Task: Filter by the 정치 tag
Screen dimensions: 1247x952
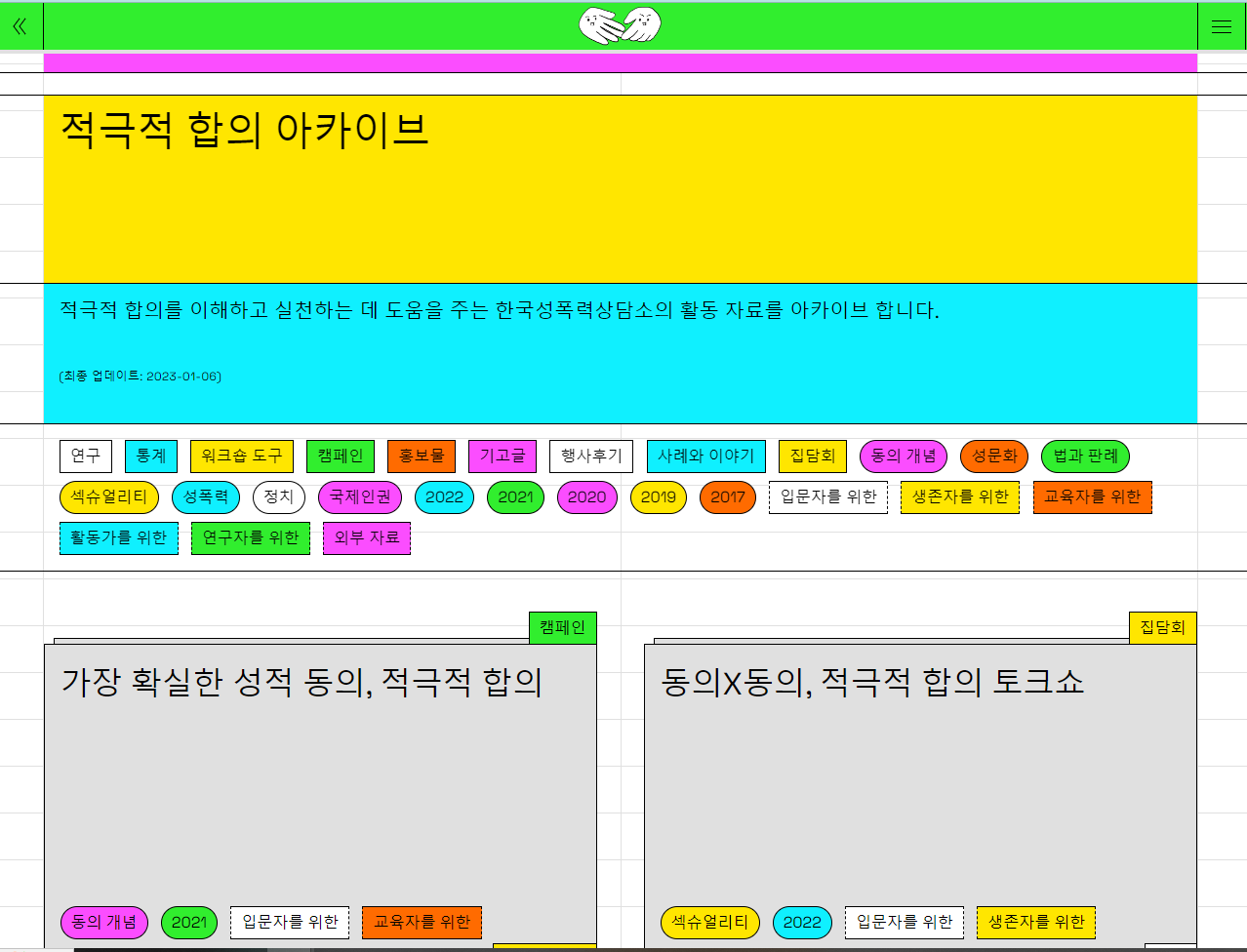Action: [279, 497]
